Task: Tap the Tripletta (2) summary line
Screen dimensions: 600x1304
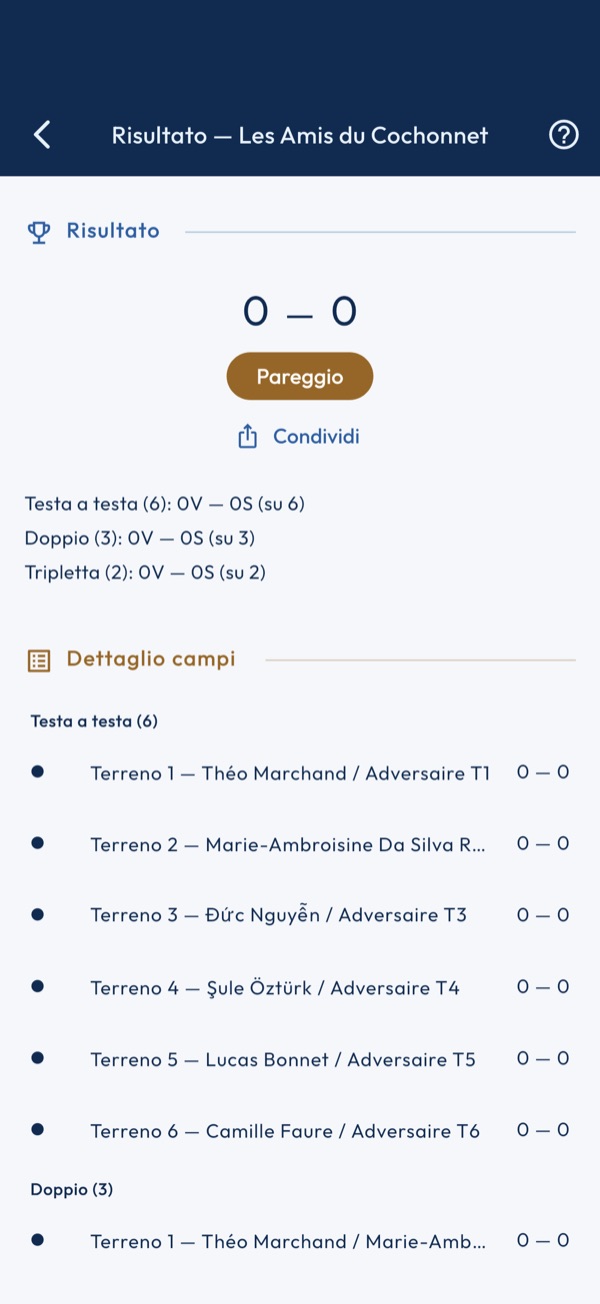Action: (x=145, y=573)
